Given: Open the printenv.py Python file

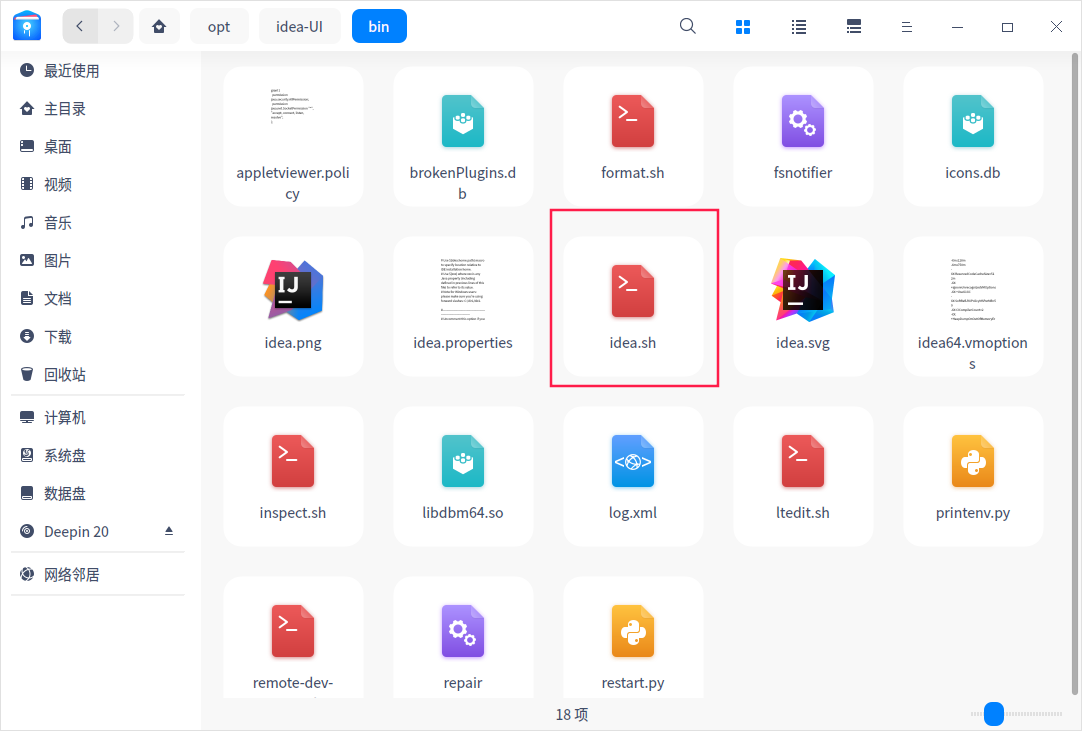Looking at the screenshot, I should pos(972,476).
